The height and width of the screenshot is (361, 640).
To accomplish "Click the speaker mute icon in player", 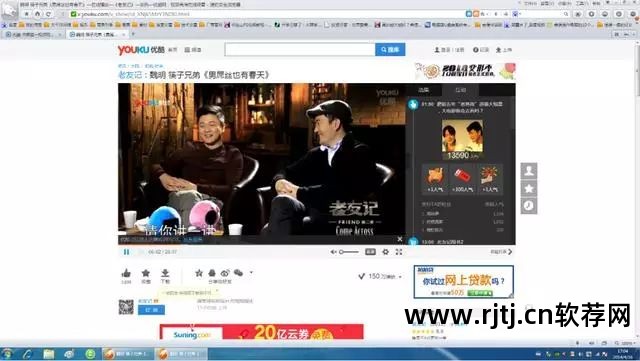I will click(x=333, y=252).
